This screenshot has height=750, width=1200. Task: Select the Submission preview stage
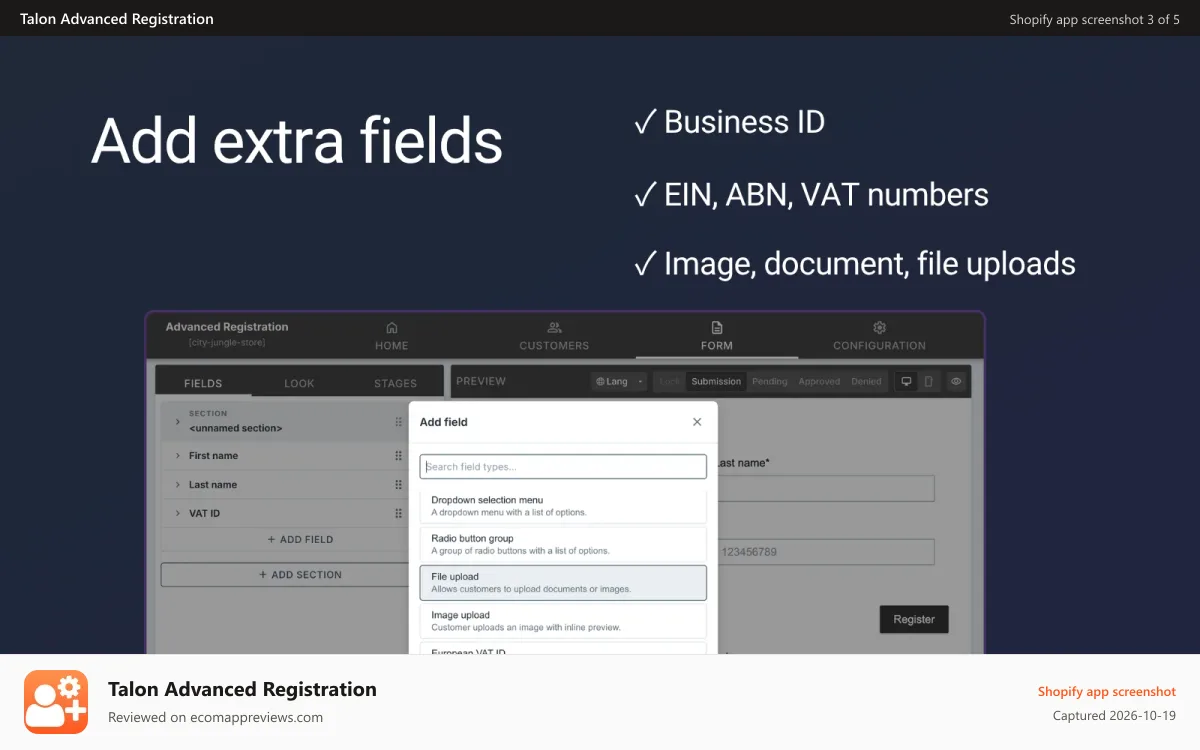(x=716, y=381)
